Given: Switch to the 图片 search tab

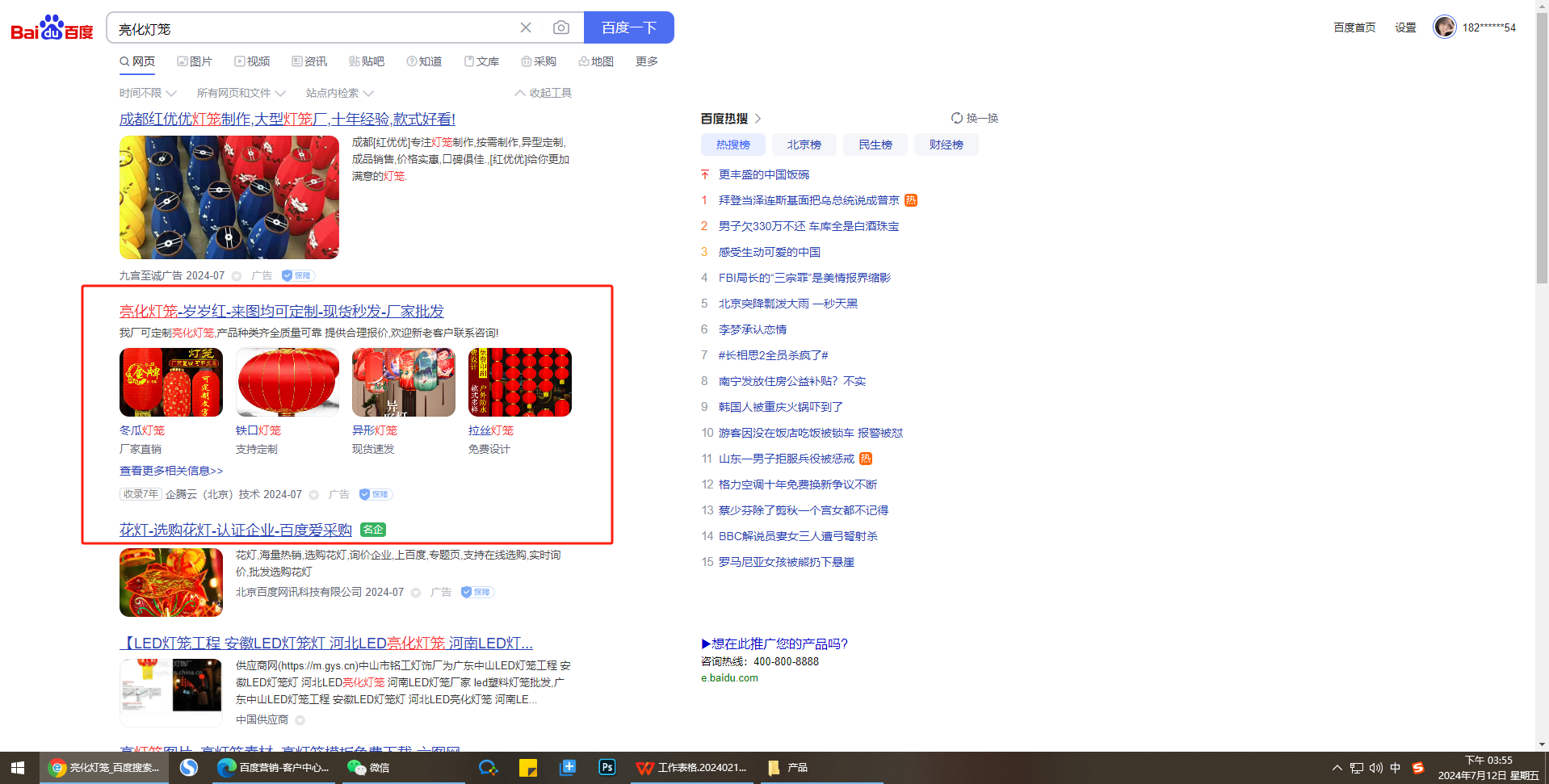Looking at the screenshot, I should tap(195, 62).
